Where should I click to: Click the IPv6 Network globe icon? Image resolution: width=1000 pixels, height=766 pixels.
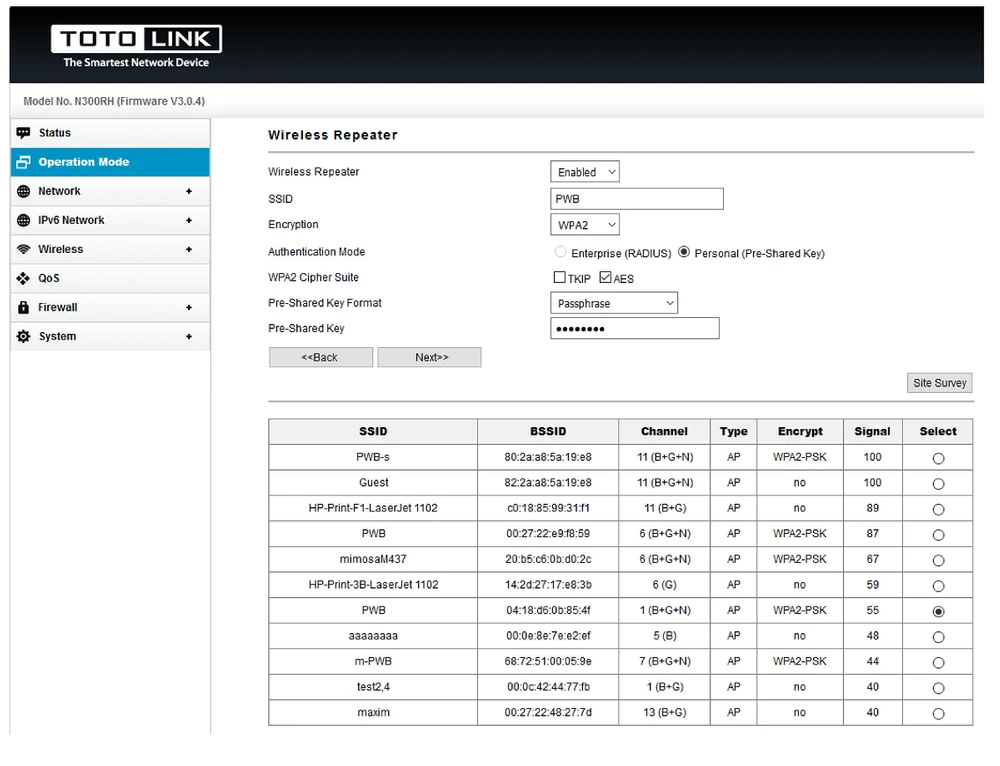pyautogui.click(x=24, y=220)
